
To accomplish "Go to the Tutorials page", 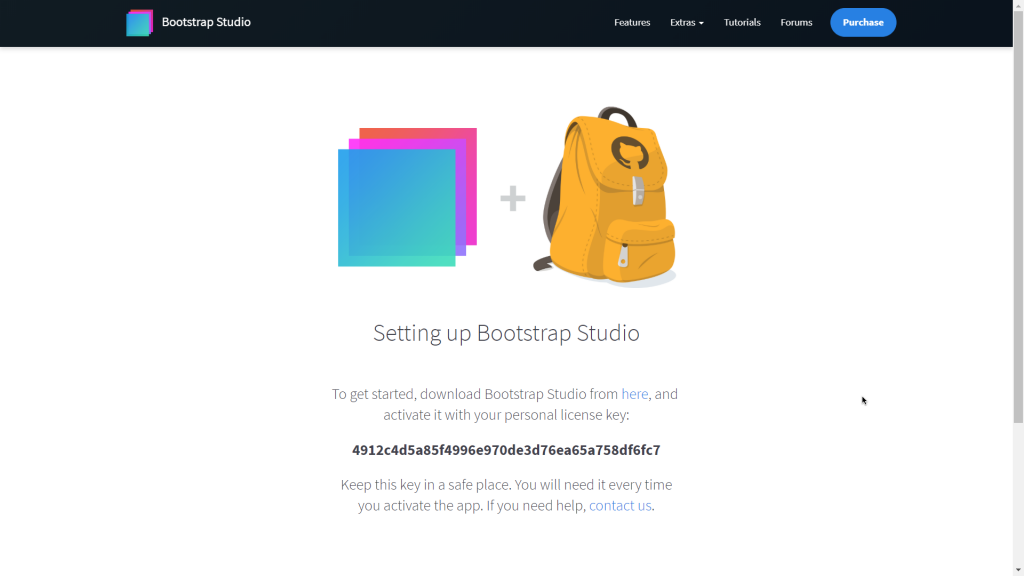I will 742,22.
